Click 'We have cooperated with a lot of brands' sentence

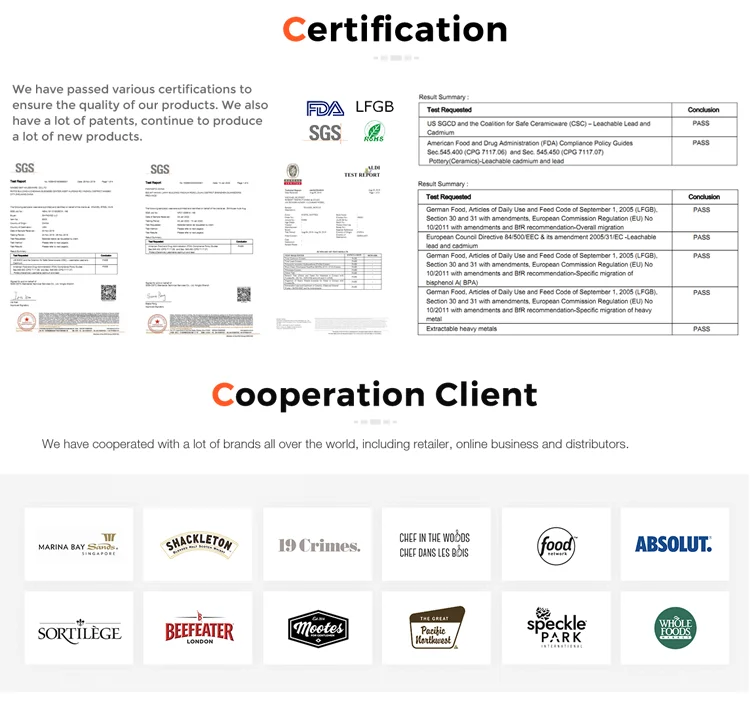(x=335, y=444)
